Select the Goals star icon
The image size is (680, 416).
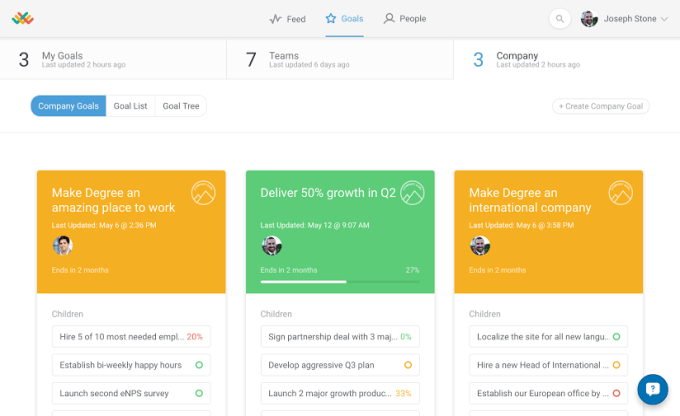point(331,18)
